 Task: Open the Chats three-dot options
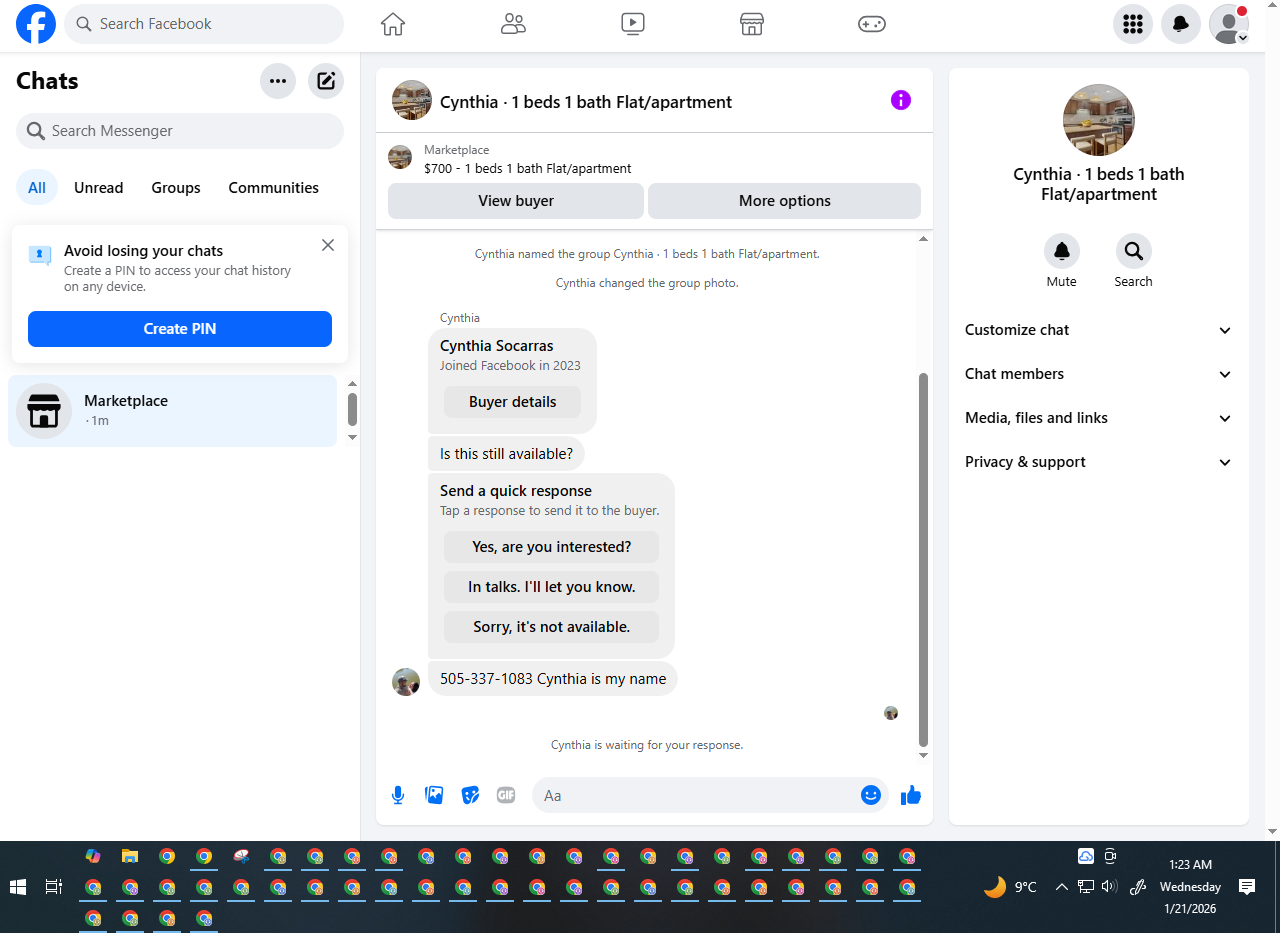point(278,81)
